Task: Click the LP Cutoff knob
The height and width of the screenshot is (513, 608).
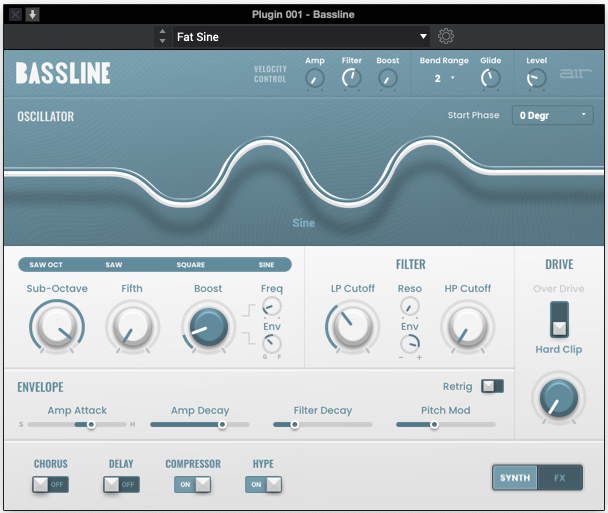Action: click(352, 326)
